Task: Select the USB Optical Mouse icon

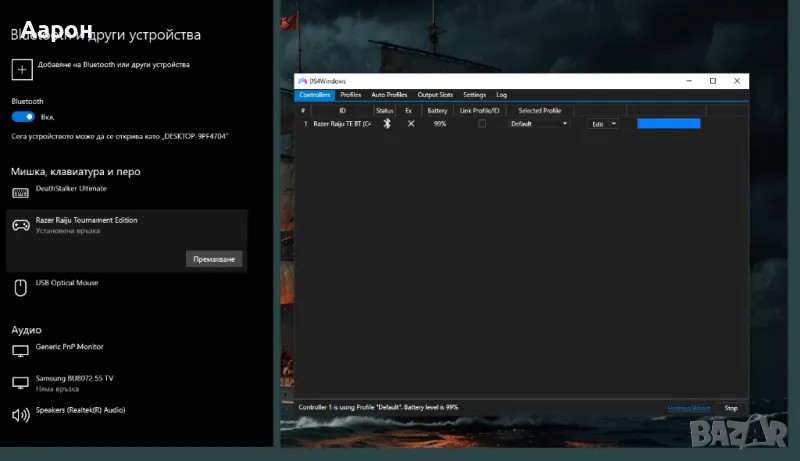Action: [x=20, y=288]
